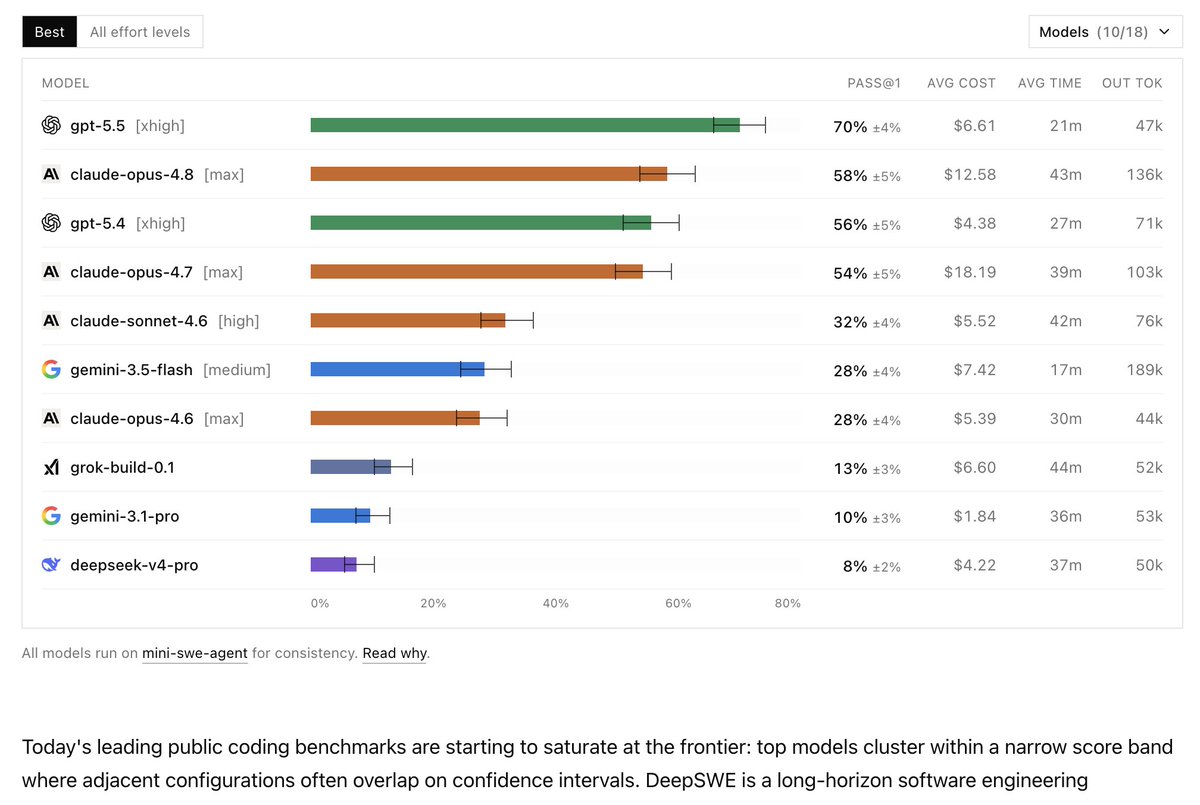
Task: Click the Google logo beside gemini-3.5-flash
Action: point(51,369)
